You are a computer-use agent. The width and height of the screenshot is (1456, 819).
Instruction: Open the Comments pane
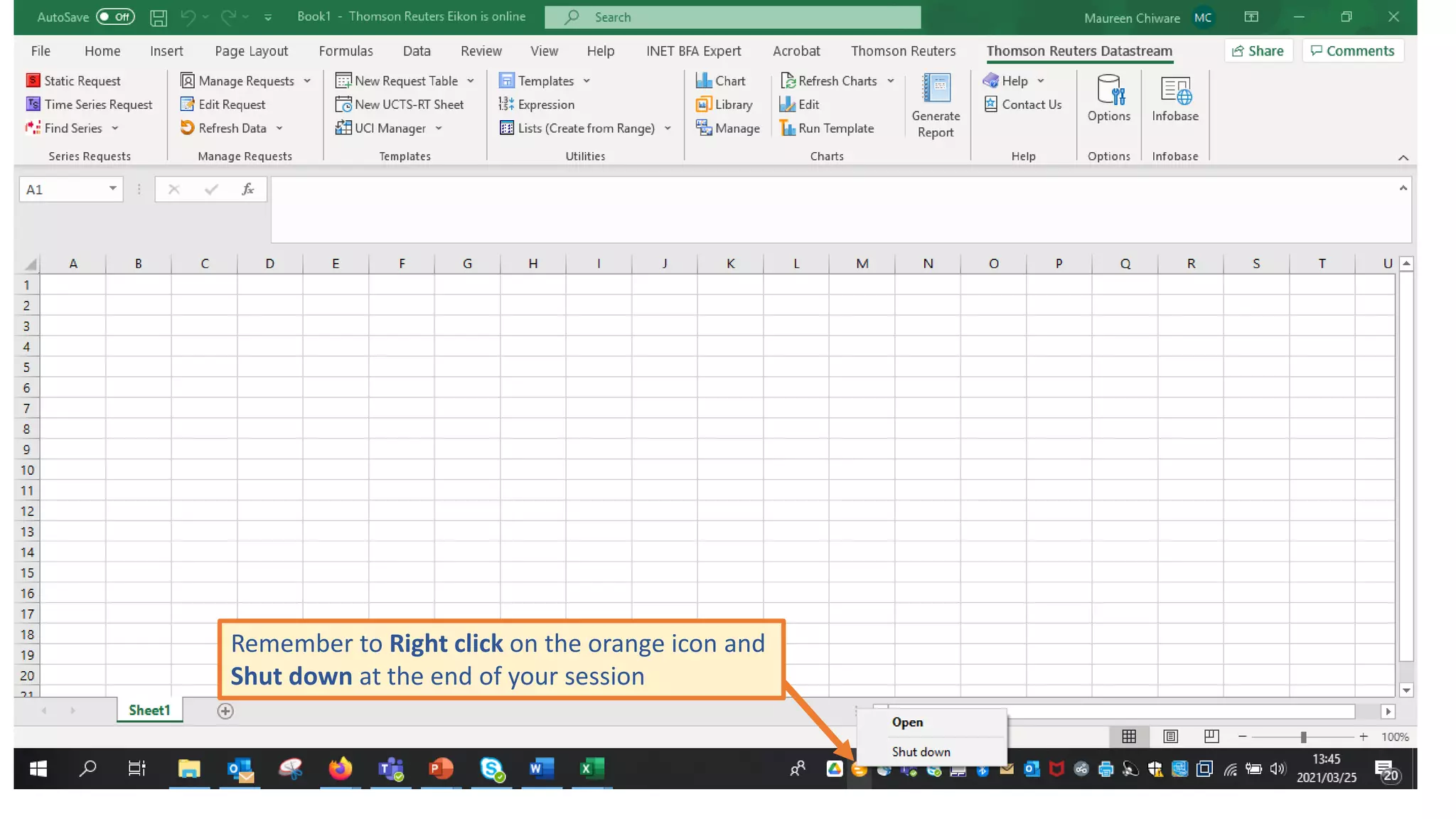[x=1352, y=51]
